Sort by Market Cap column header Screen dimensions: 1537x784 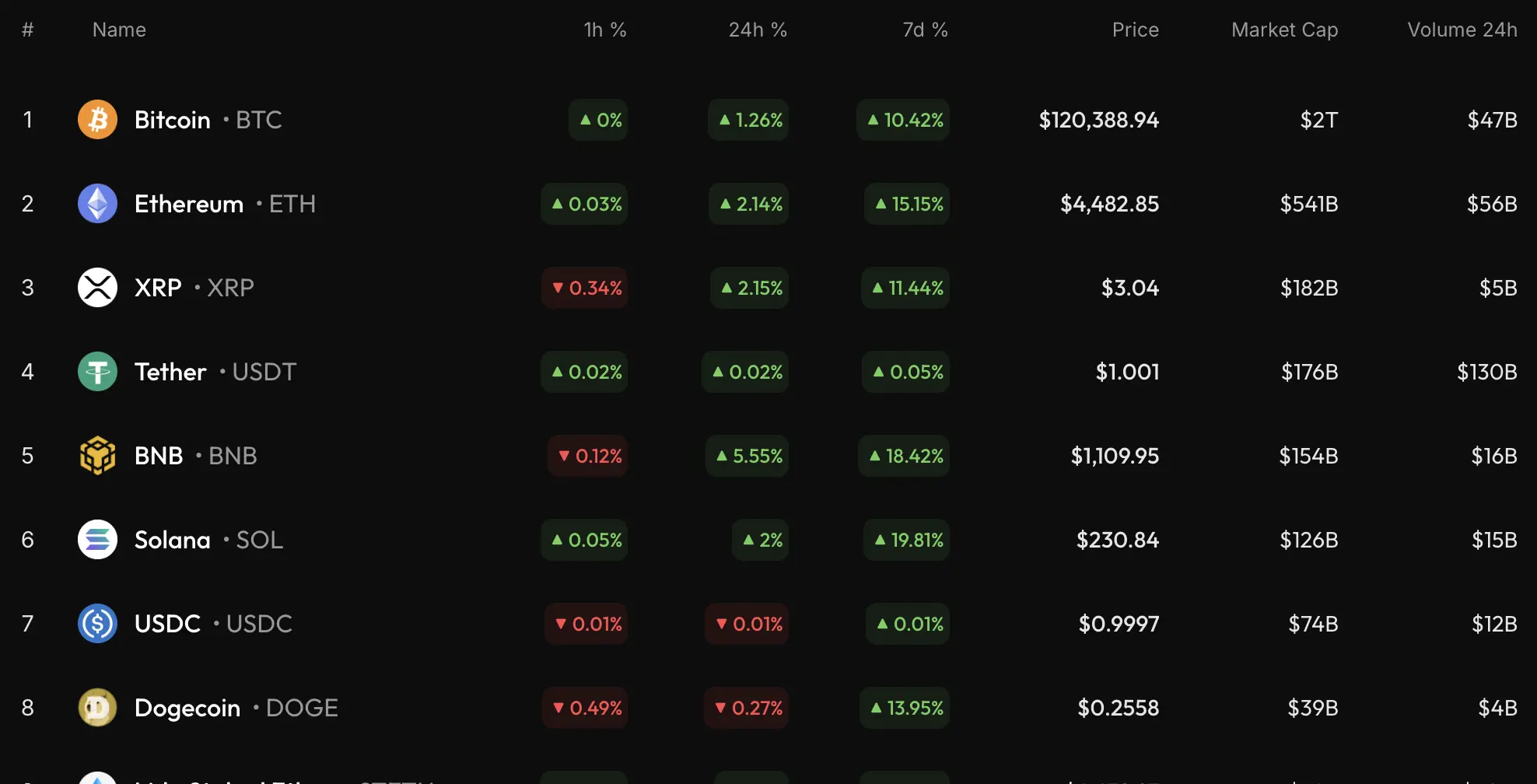1284,30
